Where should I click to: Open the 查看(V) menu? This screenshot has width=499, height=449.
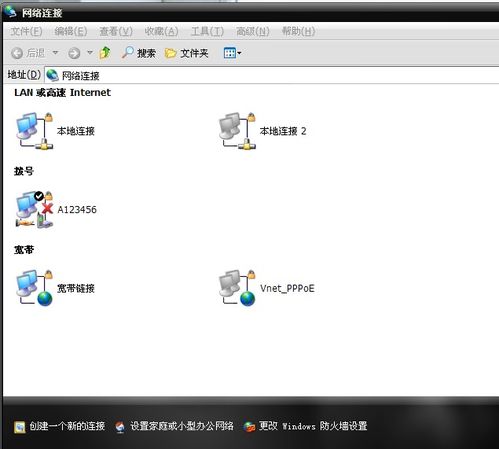116,31
